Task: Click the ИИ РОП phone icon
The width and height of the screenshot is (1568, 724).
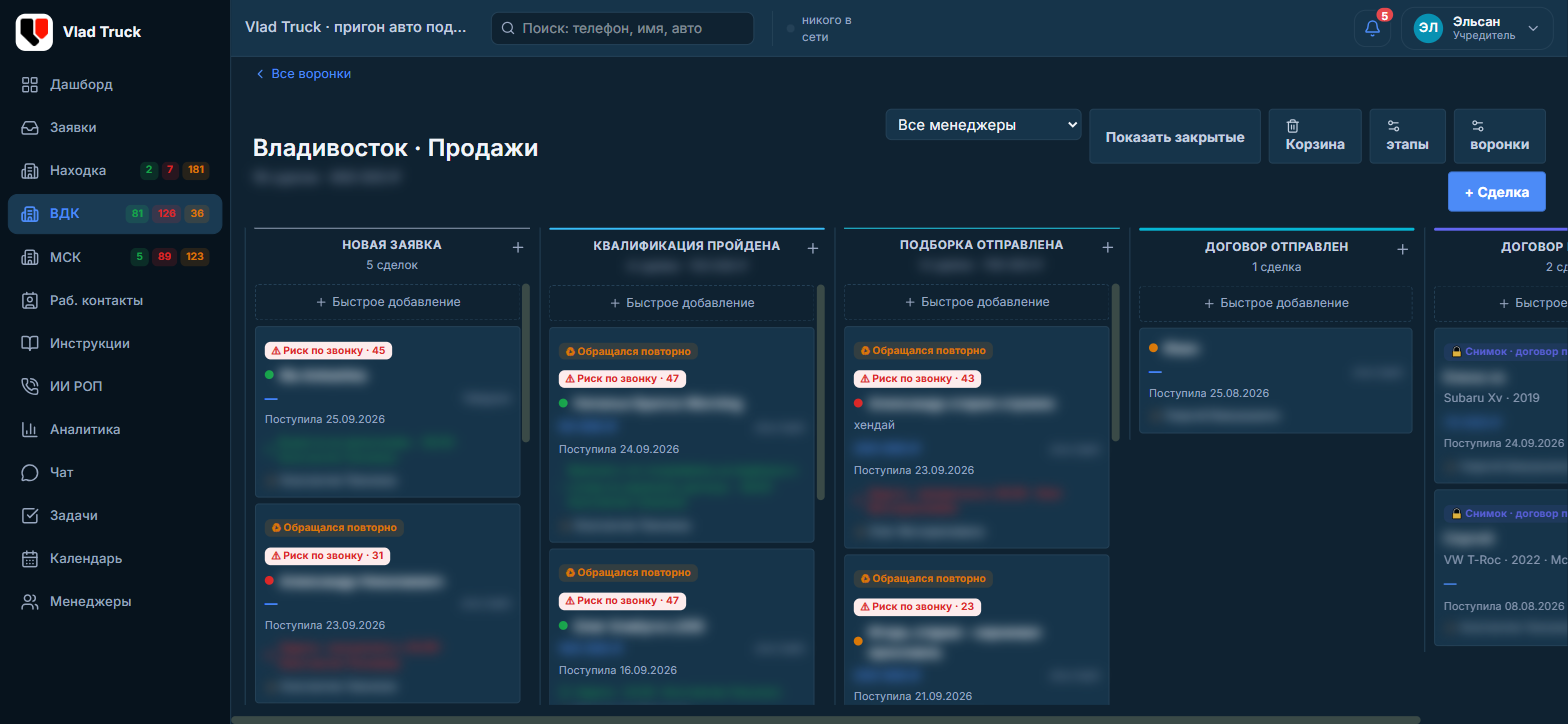Action: (x=30, y=386)
